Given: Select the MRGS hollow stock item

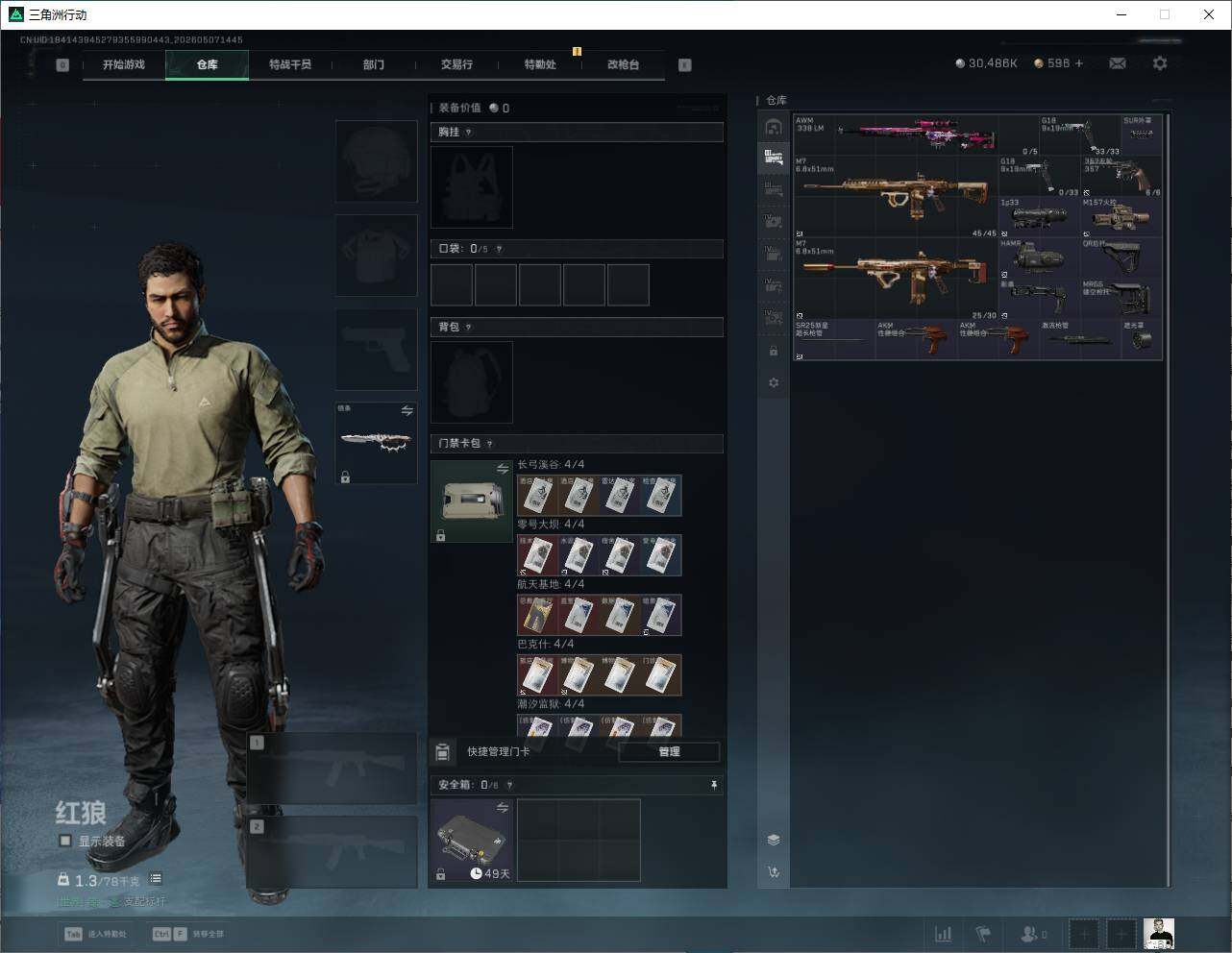Looking at the screenshot, I should [x=1121, y=301].
